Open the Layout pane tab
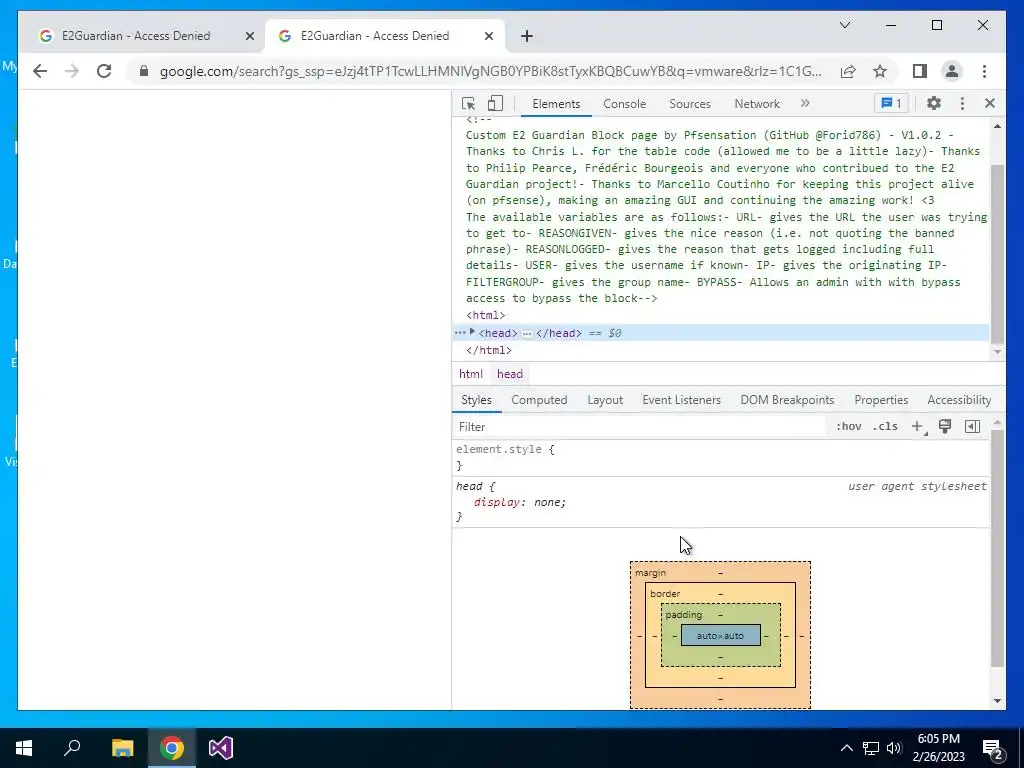This screenshot has height=768, width=1024. 605,400
